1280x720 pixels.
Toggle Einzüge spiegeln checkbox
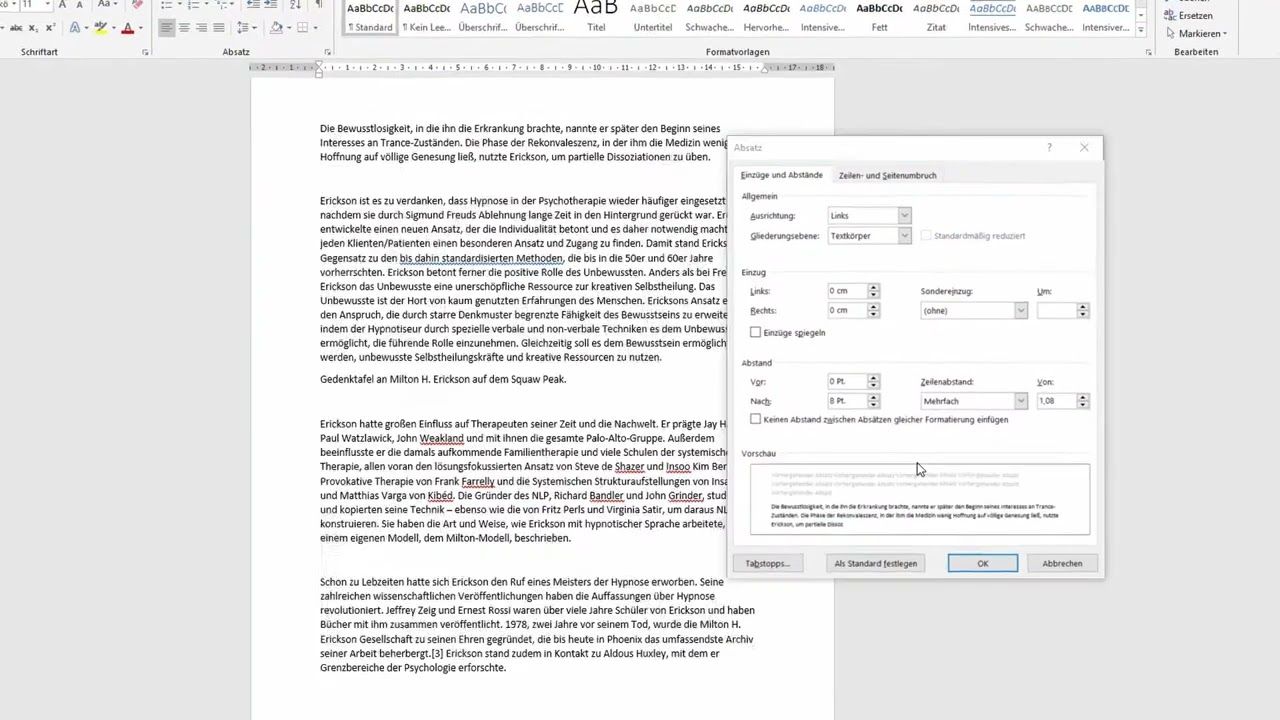click(x=755, y=332)
